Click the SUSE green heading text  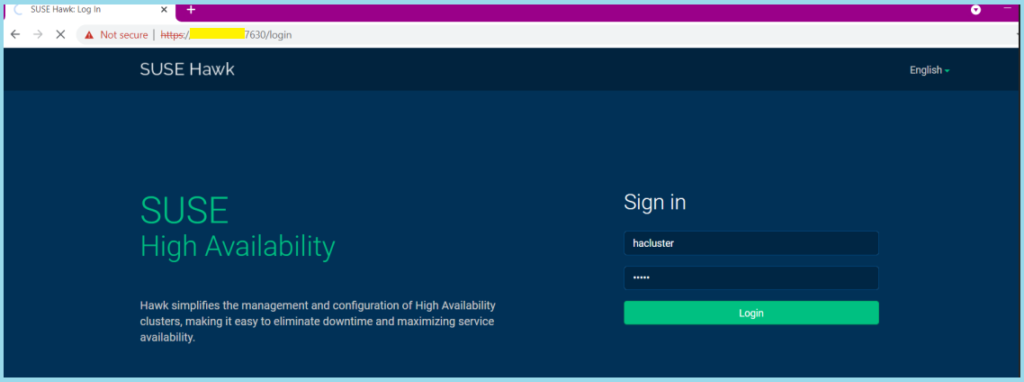click(x=184, y=211)
